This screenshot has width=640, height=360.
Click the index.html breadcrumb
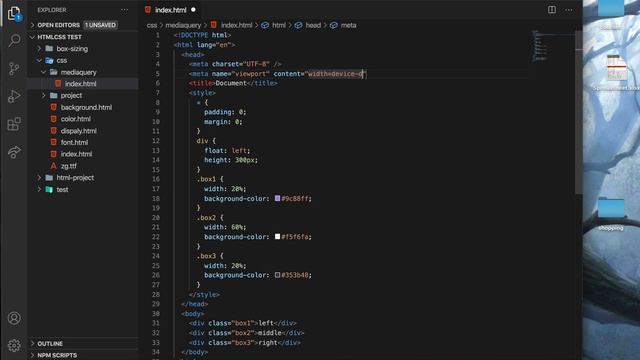[231, 25]
